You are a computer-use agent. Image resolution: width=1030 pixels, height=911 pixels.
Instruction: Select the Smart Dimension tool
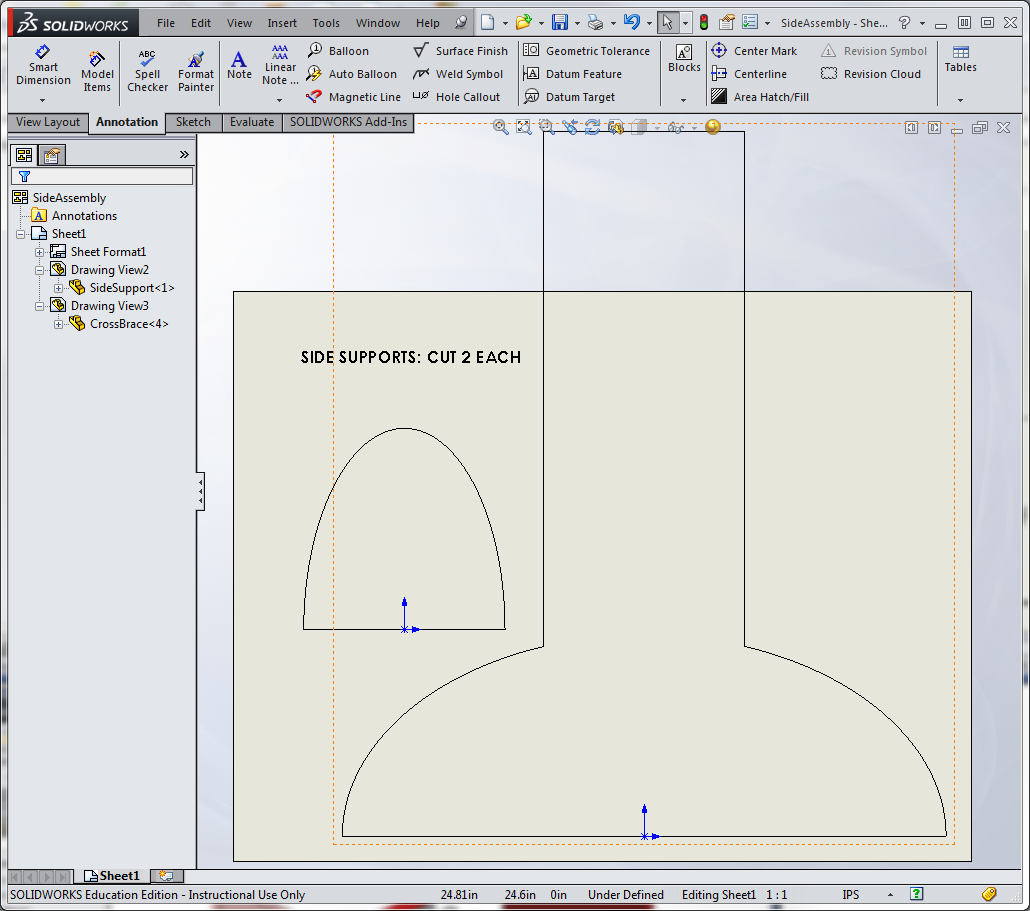[43, 65]
